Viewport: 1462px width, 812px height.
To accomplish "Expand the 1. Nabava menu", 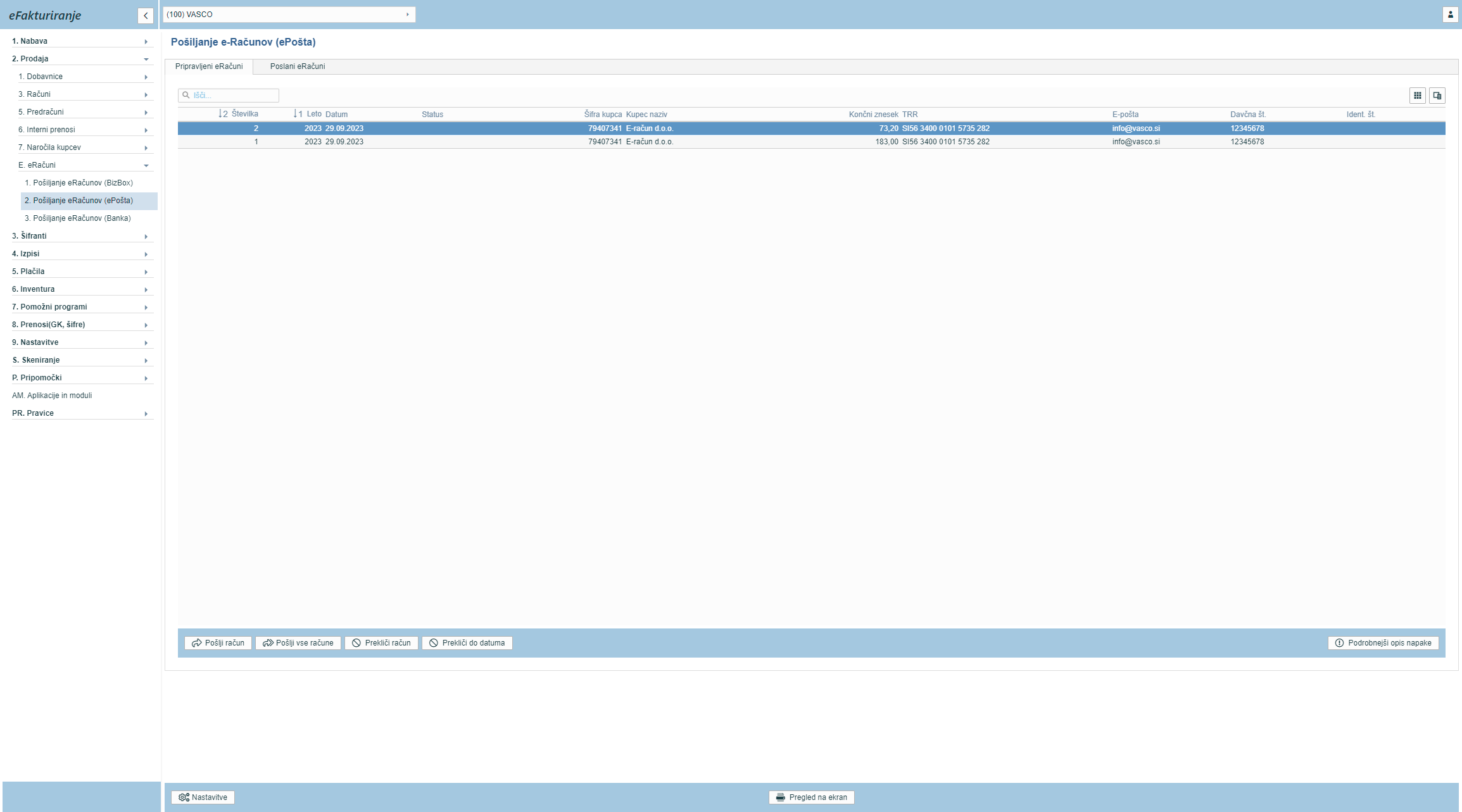I will tap(82, 41).
